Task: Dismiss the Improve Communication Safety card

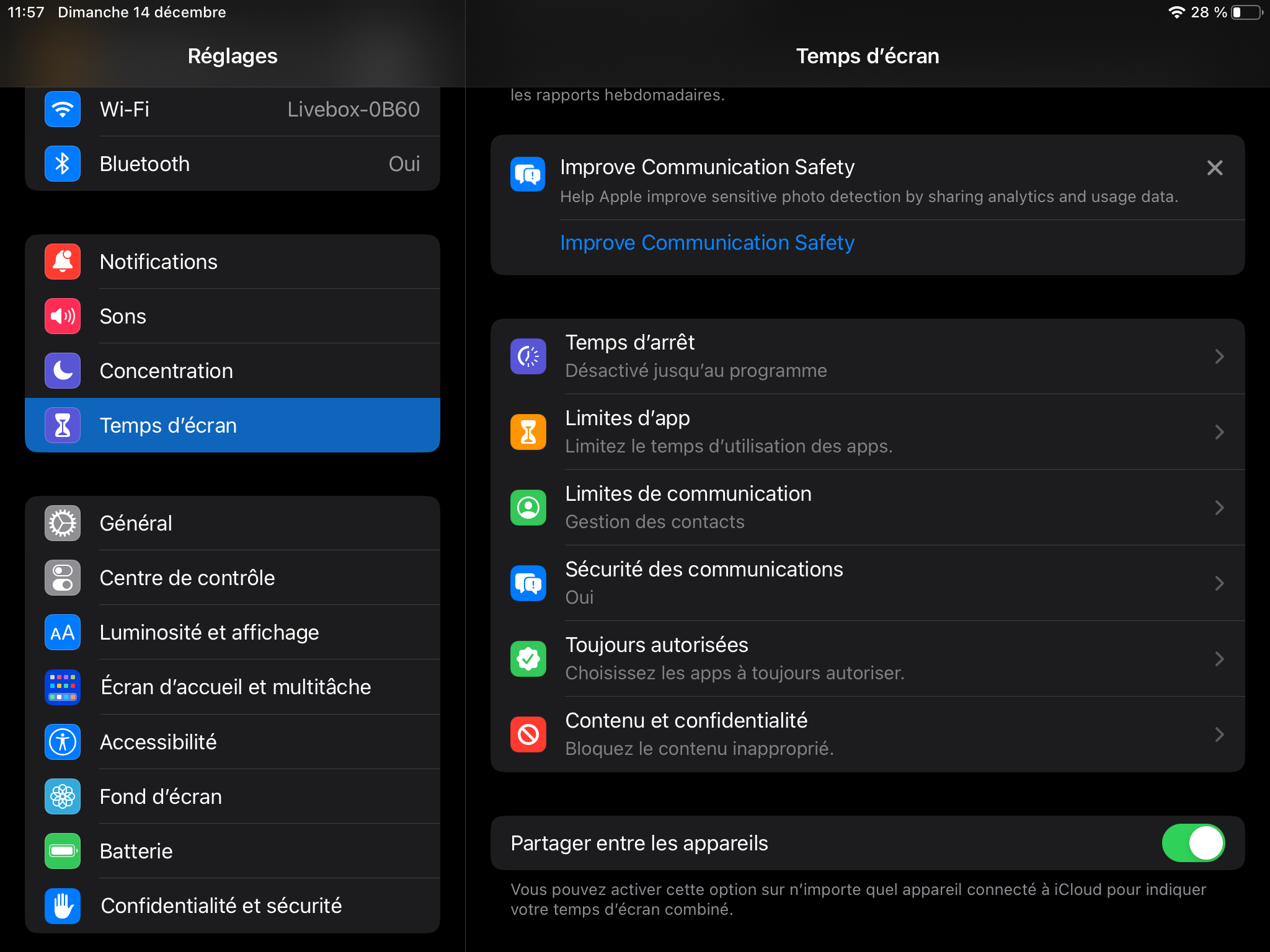Action: pyautogui.click(x=1214, y=167)
